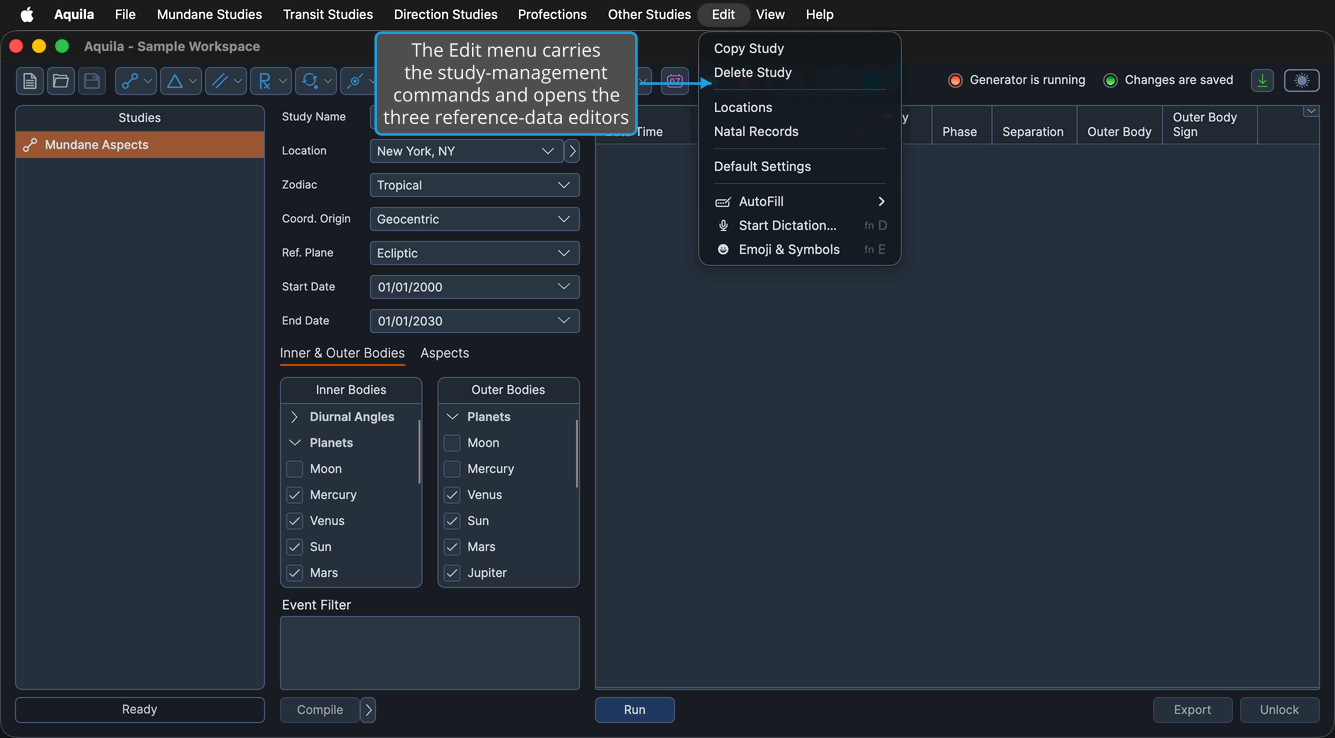The height and width of the screenshot is (738, 1335).
Task: Uncheck Venus in the Inner Bodies list
Action: pos(295,521)
